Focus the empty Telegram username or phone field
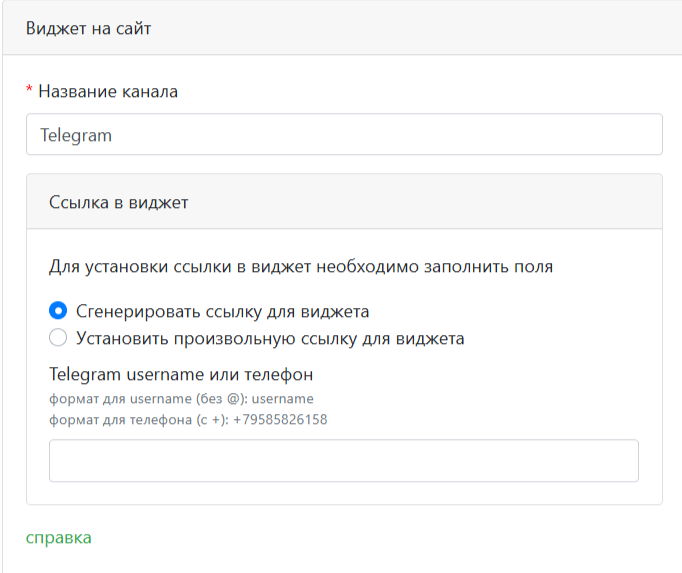 click(343, 461)
